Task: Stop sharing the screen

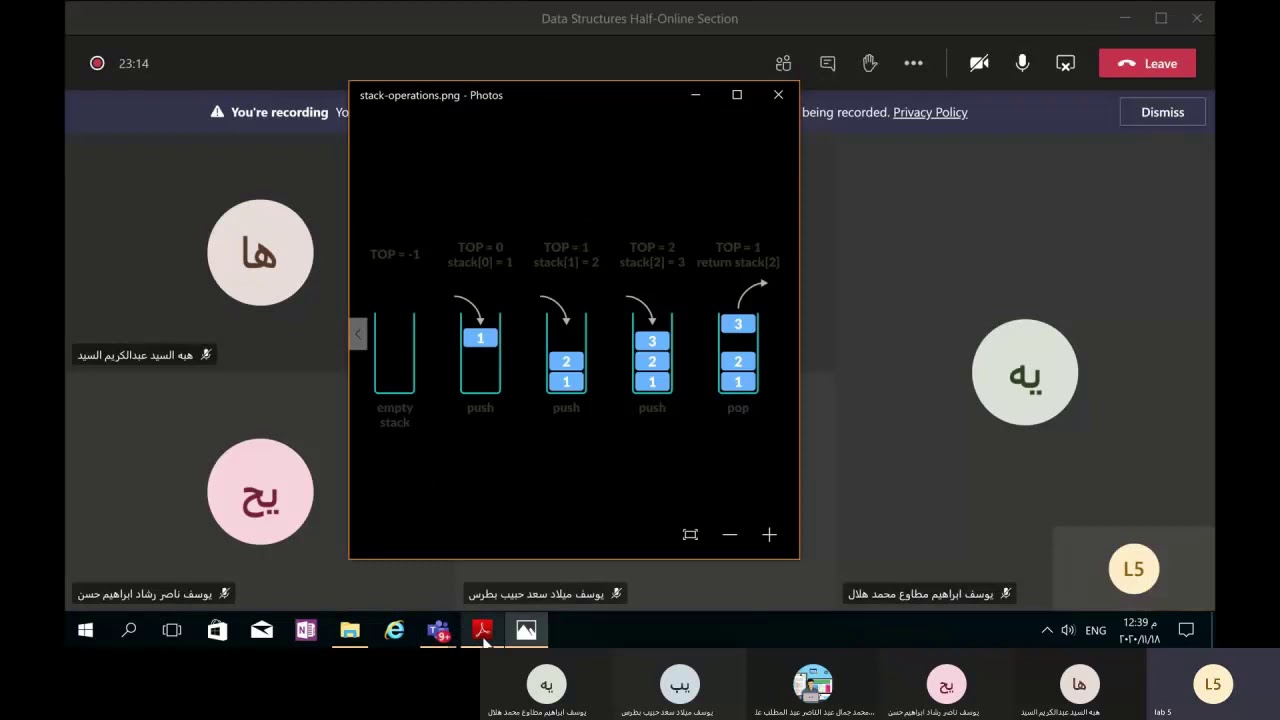Action: (1065, 63)
